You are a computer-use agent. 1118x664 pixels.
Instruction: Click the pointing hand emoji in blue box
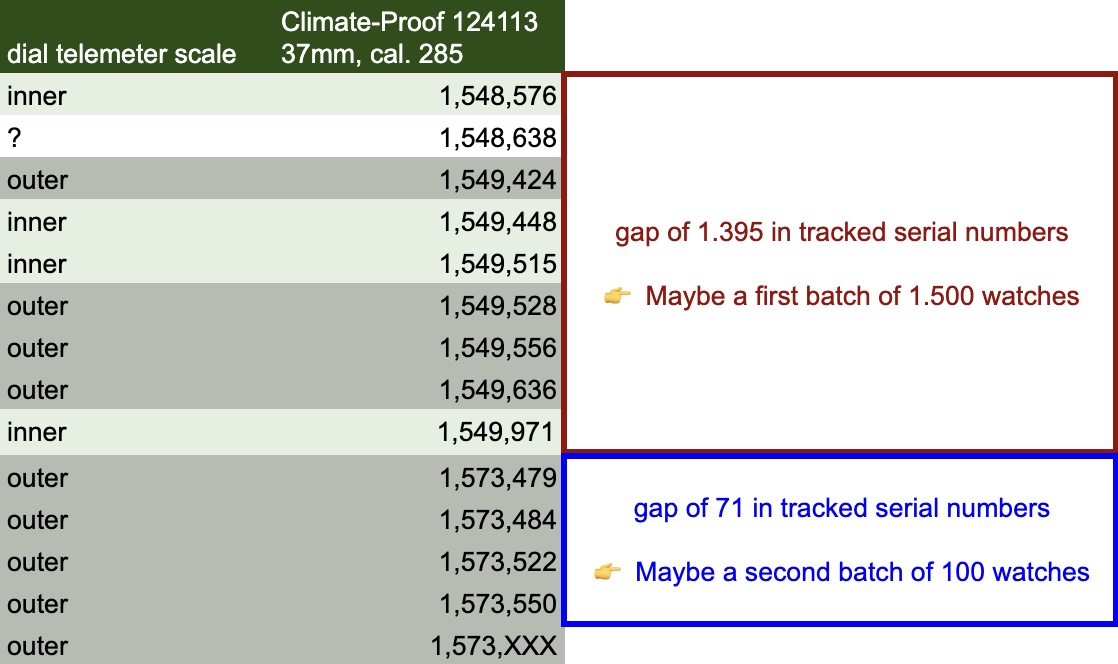point(608,572)
